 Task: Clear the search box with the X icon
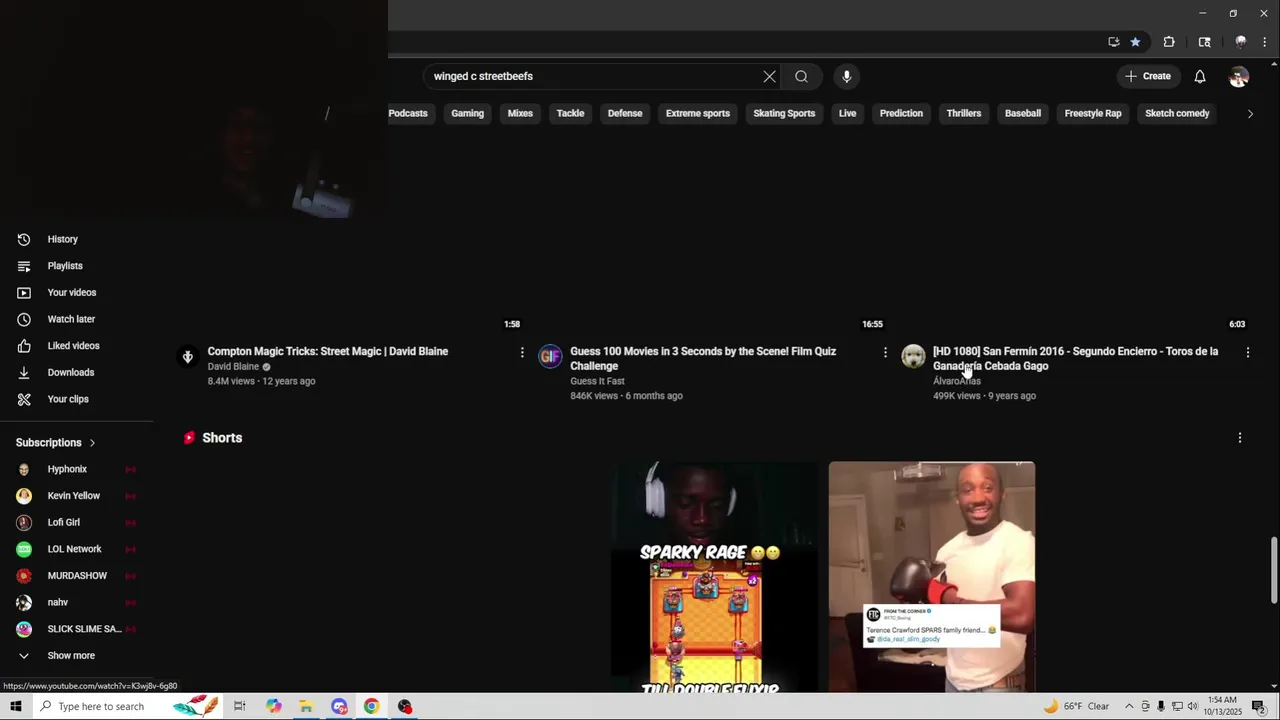click(769, 76)
